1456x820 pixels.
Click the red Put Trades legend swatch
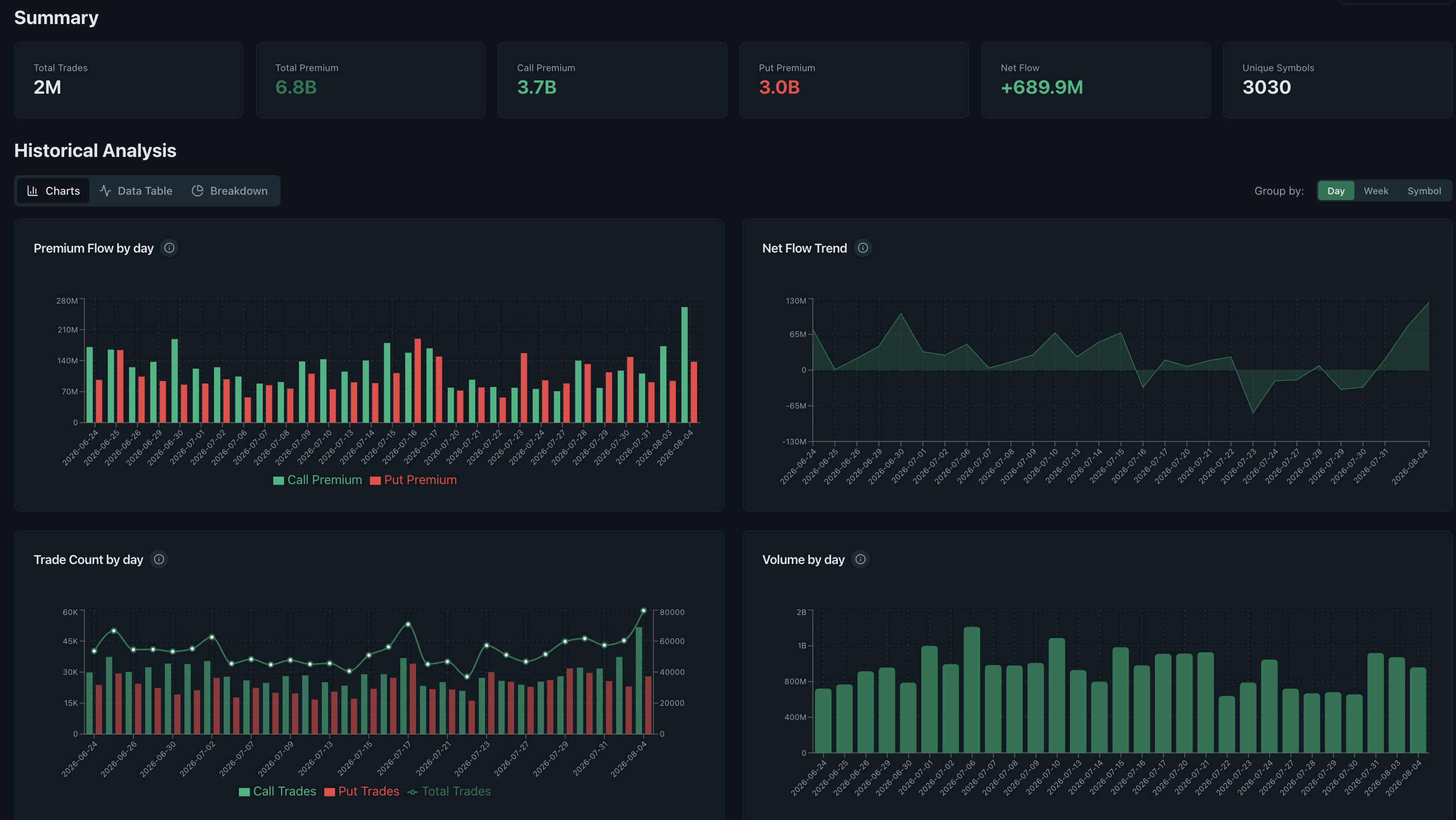(x=330, y=792)
